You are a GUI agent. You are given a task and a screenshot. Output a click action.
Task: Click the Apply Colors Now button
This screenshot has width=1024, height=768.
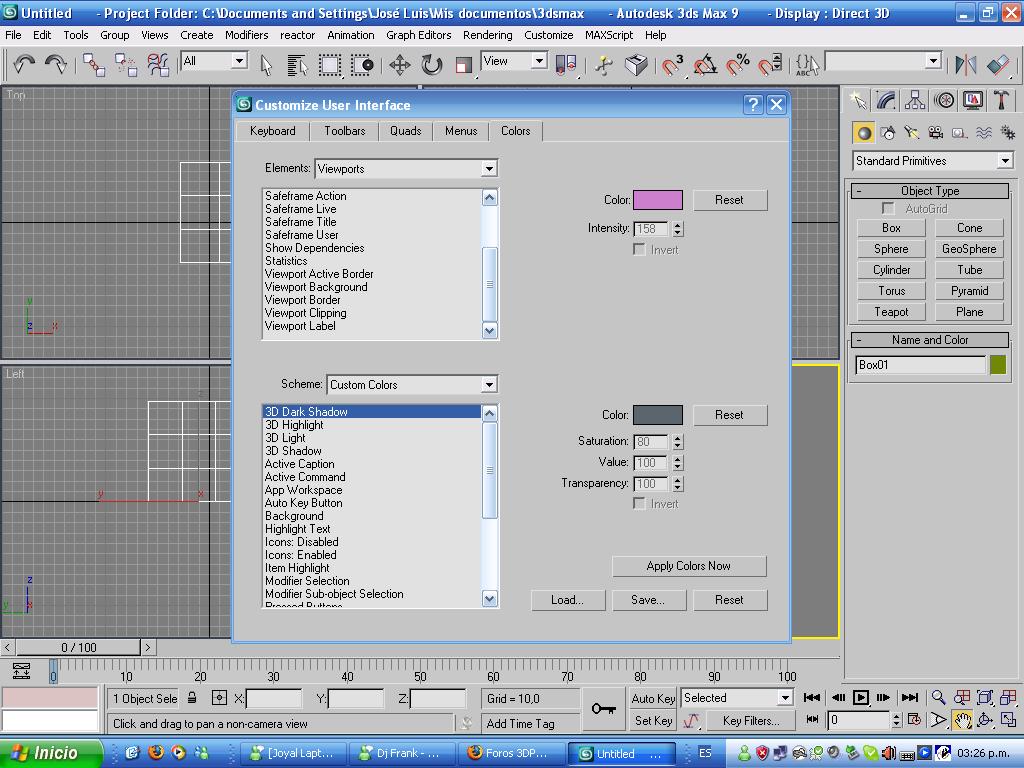689,566
